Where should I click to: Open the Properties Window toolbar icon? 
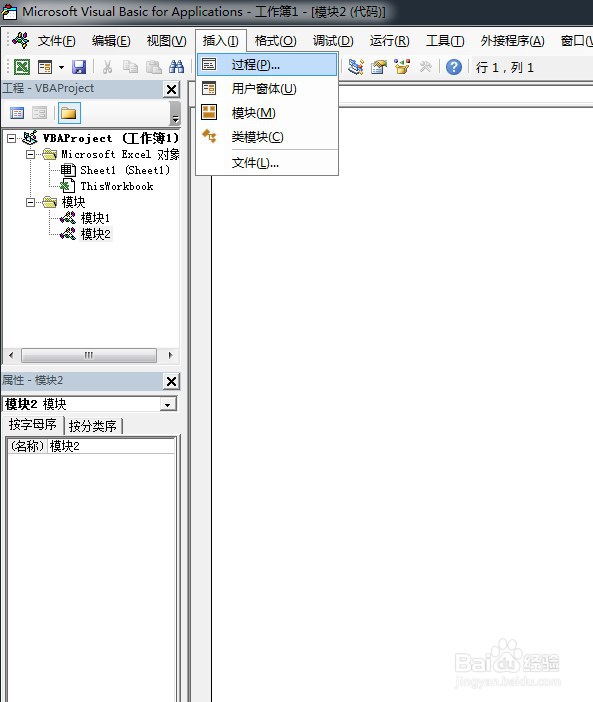379,67
